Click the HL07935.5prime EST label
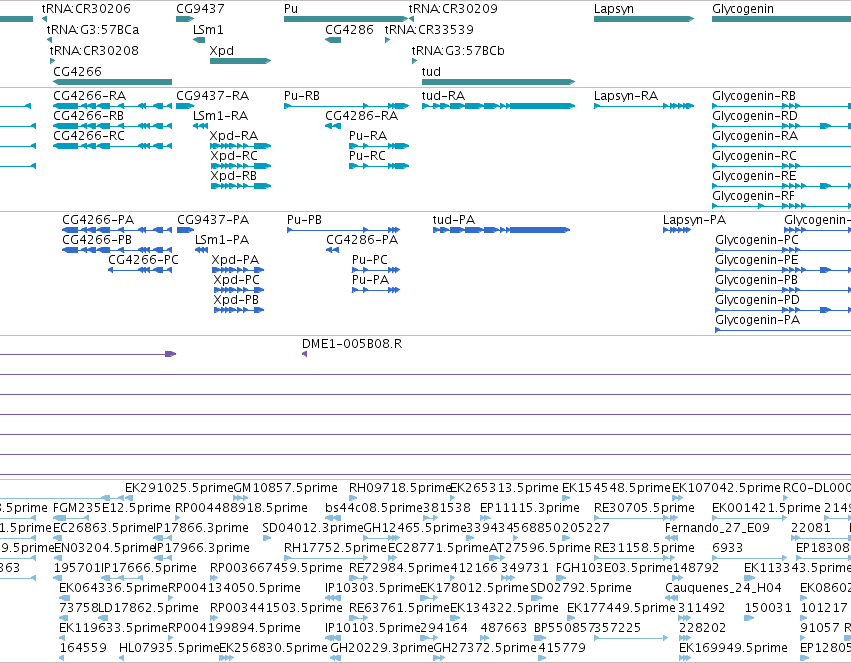851x663 pixels. 169,648
